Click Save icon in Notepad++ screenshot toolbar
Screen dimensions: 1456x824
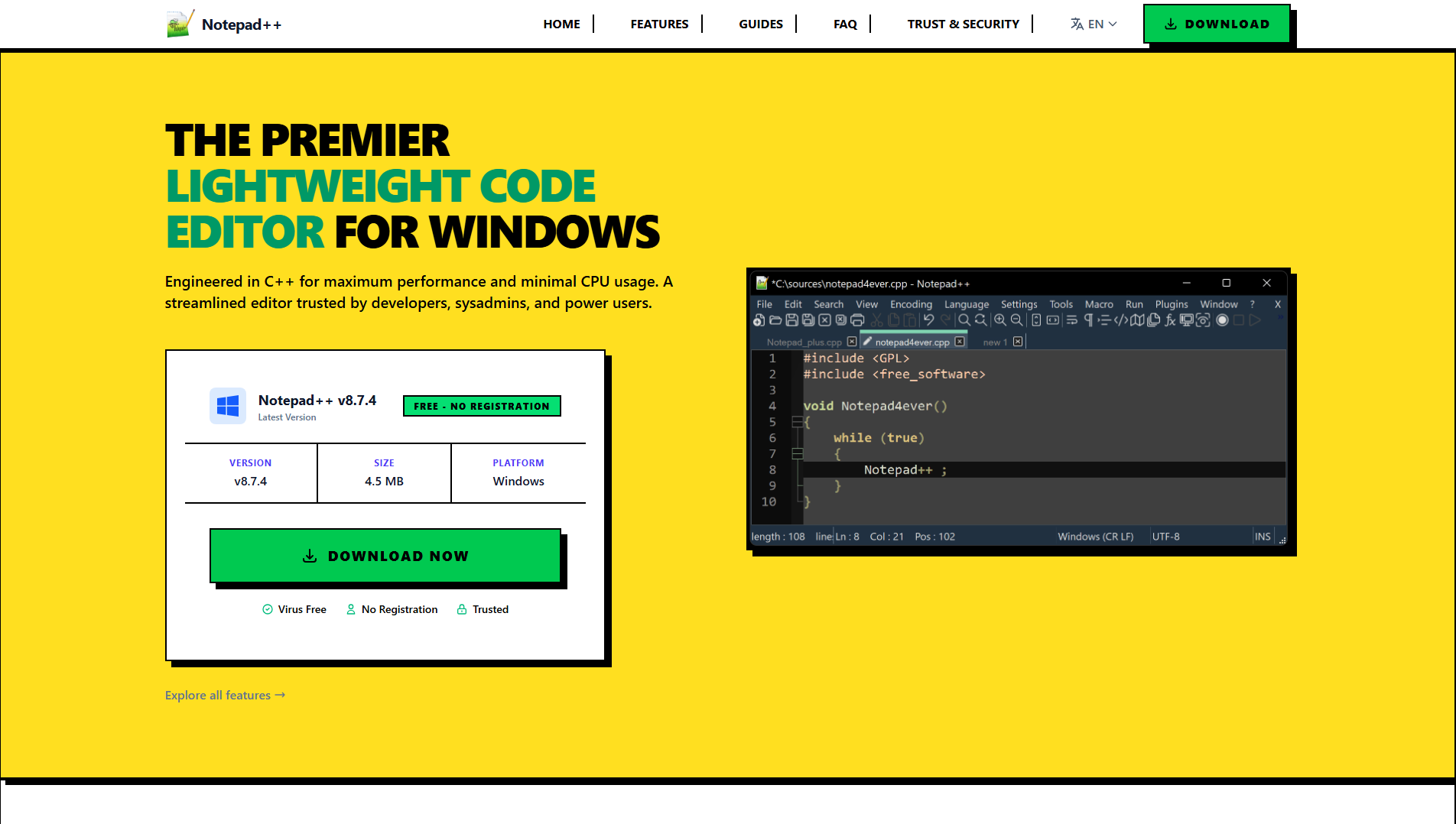coord(792,320)
